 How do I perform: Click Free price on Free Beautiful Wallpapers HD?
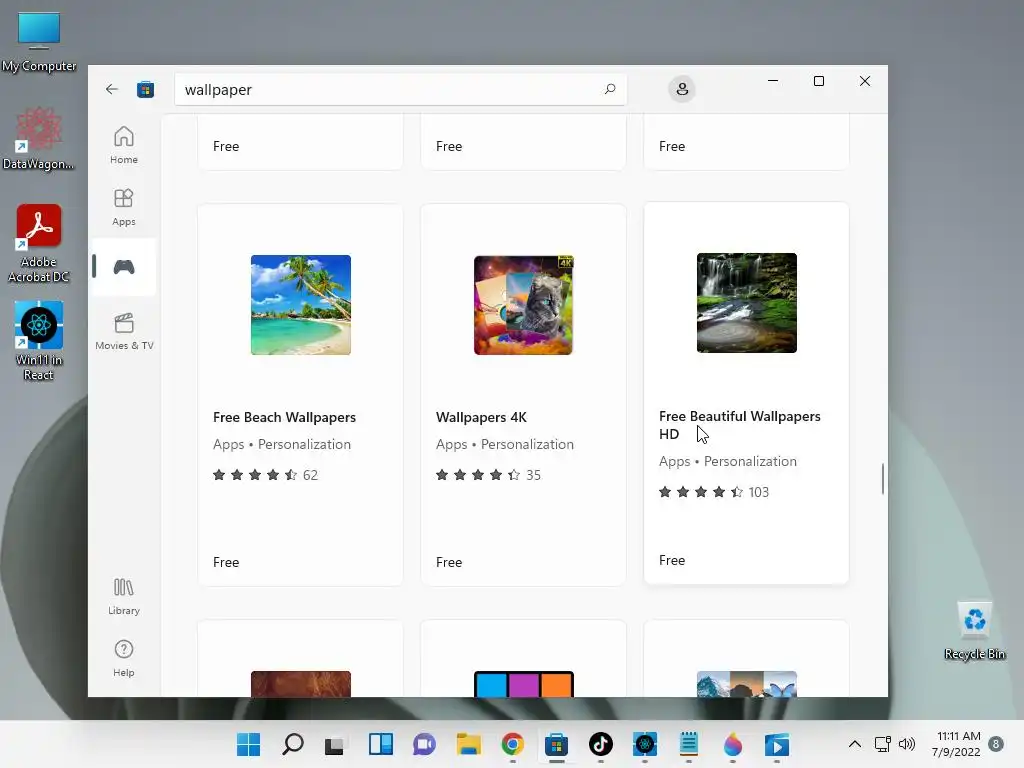tap(672, 560)
